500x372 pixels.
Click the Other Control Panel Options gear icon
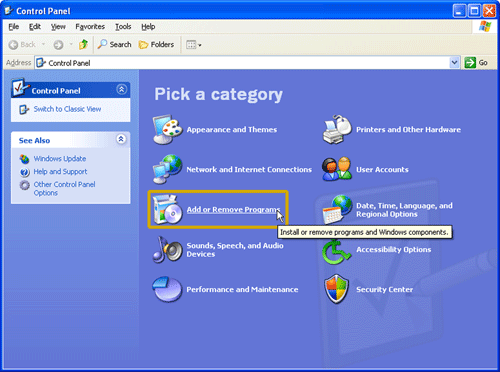(24, 185)
